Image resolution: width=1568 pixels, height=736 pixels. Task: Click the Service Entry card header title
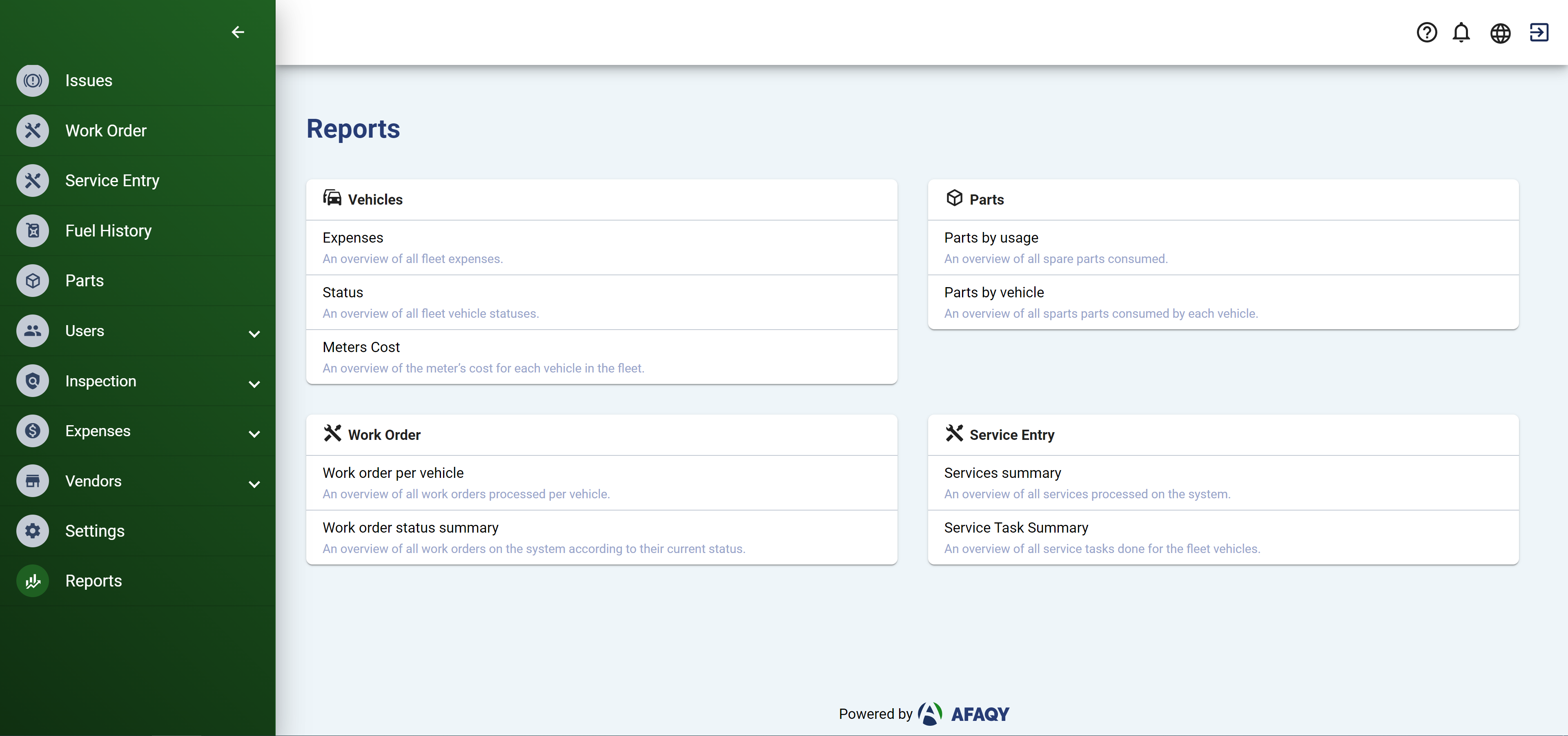coord(1012,435)
